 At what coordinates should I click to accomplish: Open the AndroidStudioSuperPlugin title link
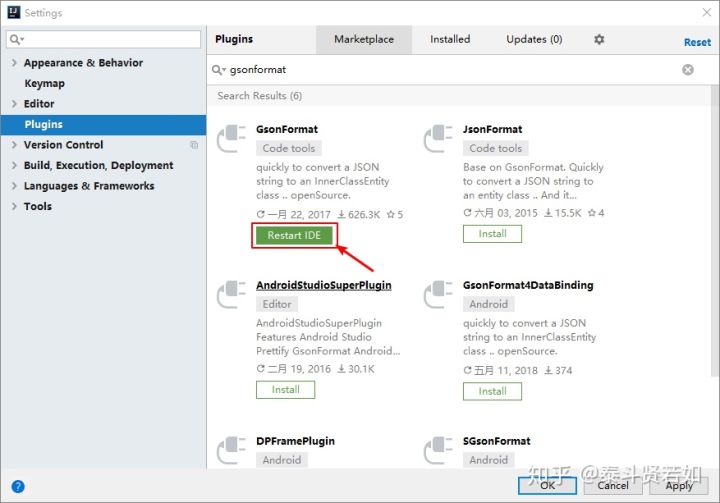[324, 285]
